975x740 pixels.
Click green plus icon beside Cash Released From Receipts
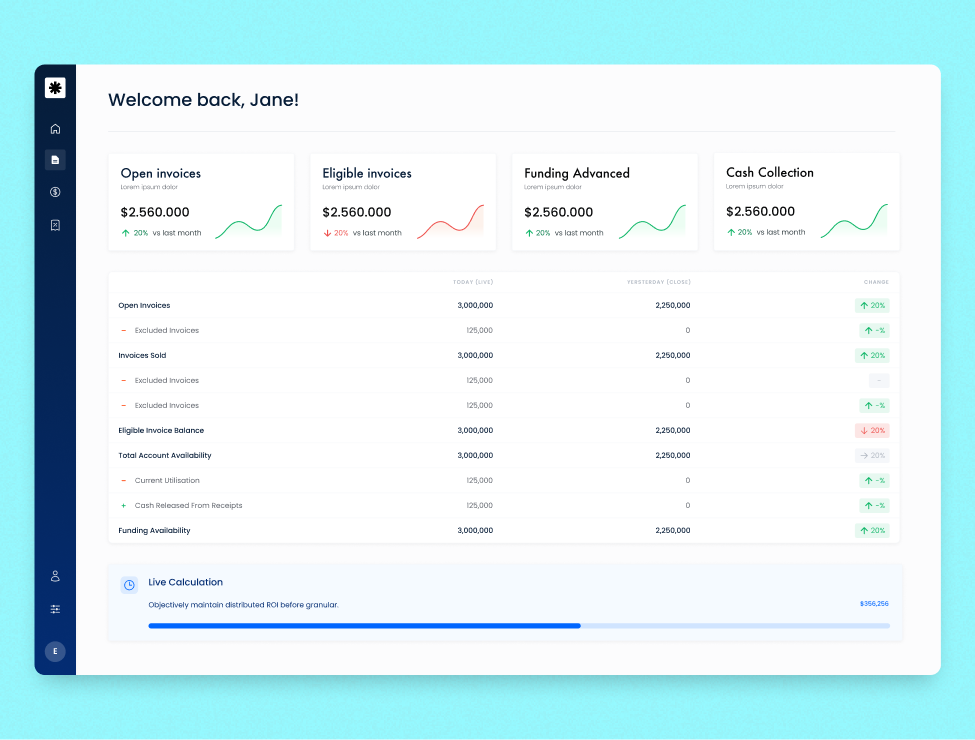[x=124, y=506]
